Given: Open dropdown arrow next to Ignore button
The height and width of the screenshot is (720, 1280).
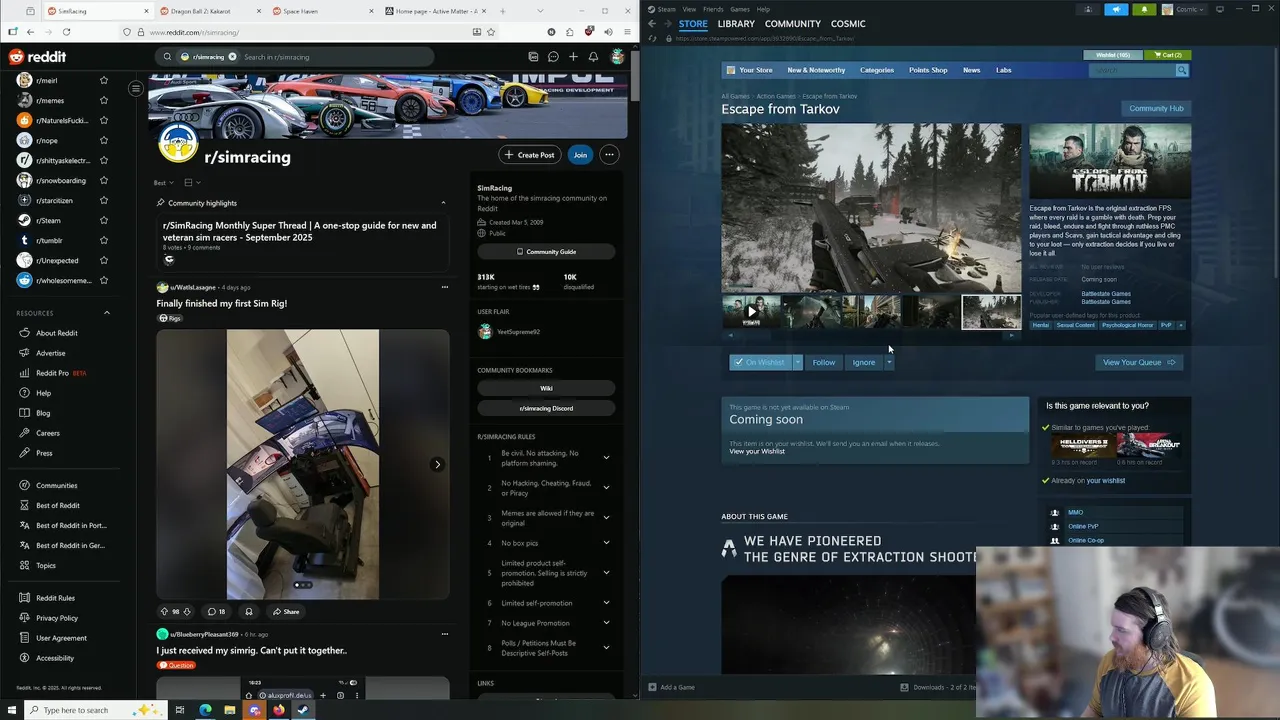Looking at the screenshot, I should (888, 362).
